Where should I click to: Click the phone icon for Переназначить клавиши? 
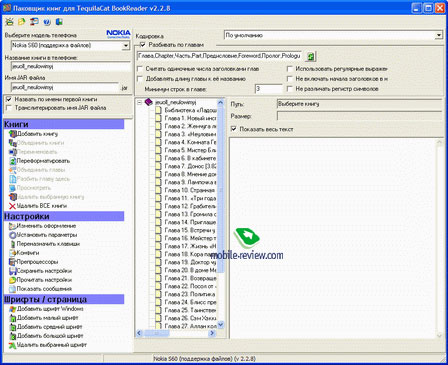tap(13, 244)
